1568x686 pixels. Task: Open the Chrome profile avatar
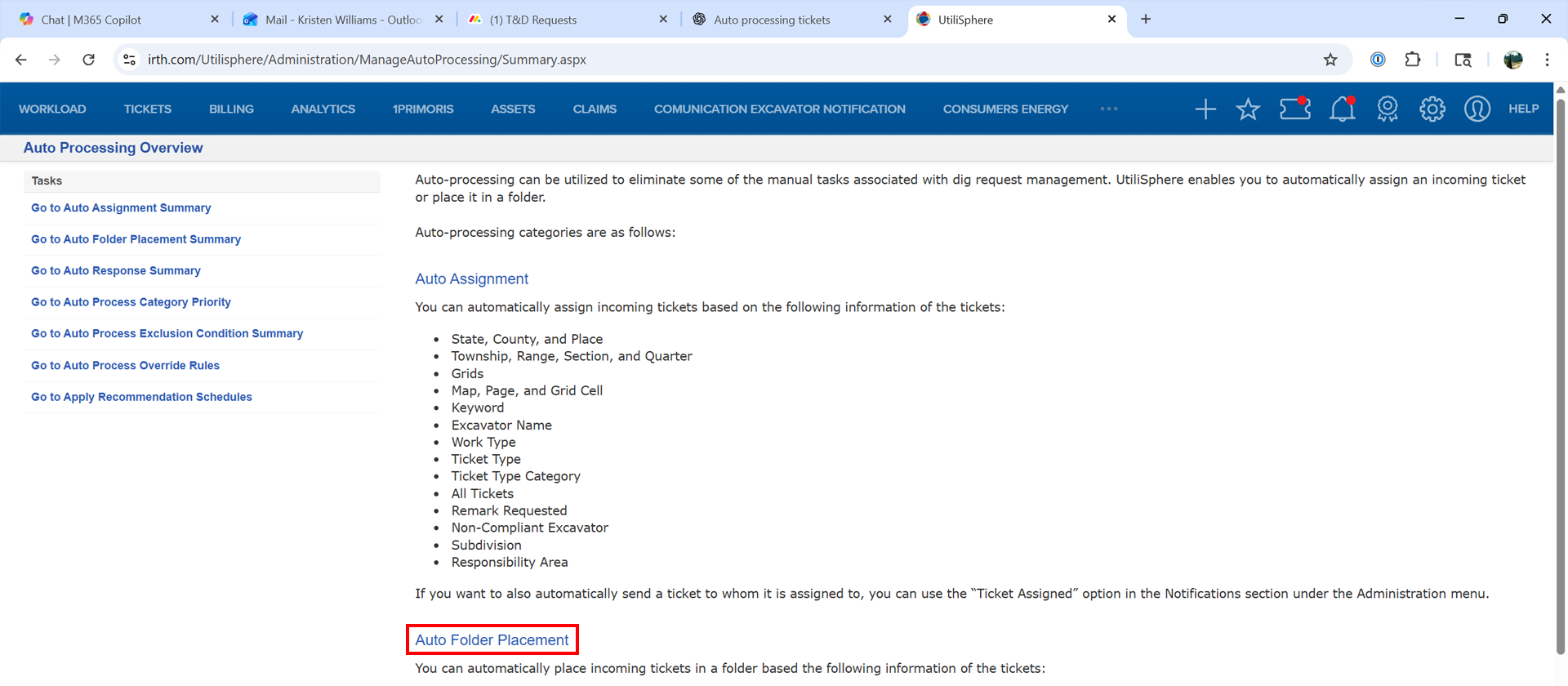click(x=1513, y=60)
